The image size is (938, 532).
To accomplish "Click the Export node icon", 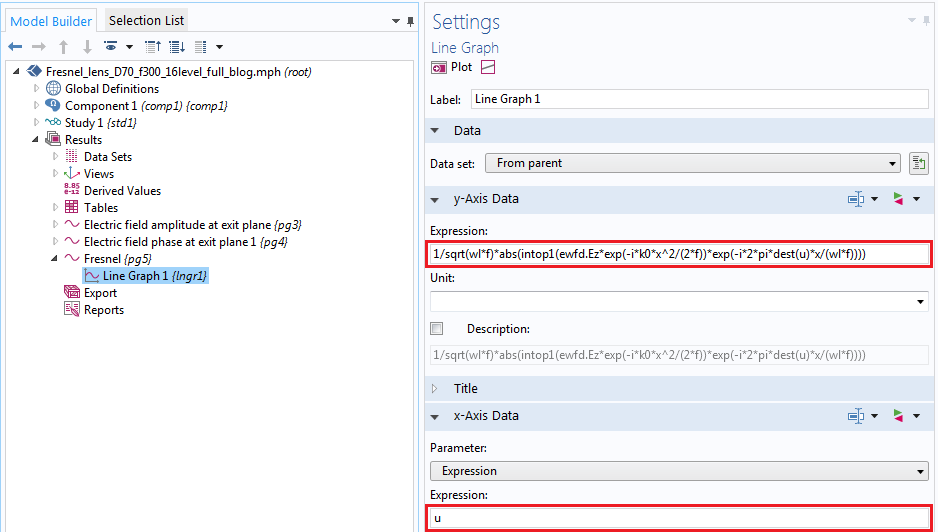I will coord(72,292).
